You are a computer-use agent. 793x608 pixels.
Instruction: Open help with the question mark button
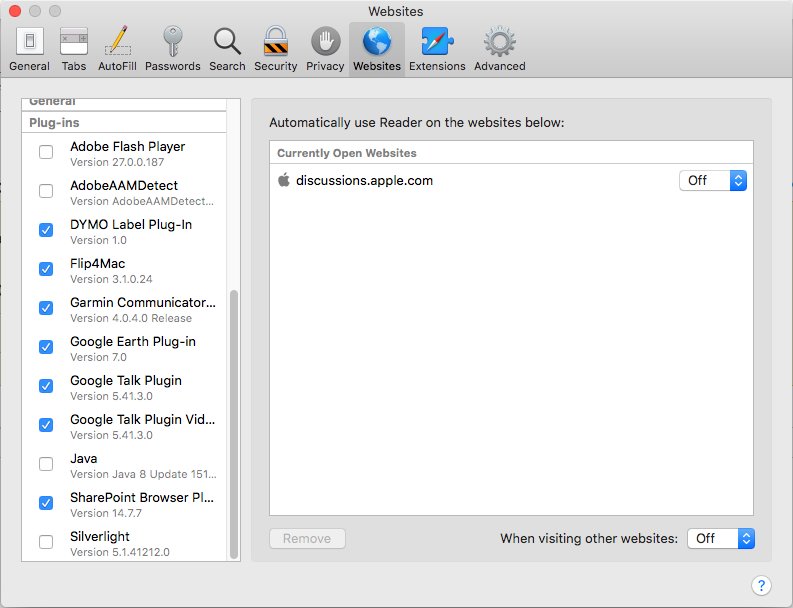(760, 585)
